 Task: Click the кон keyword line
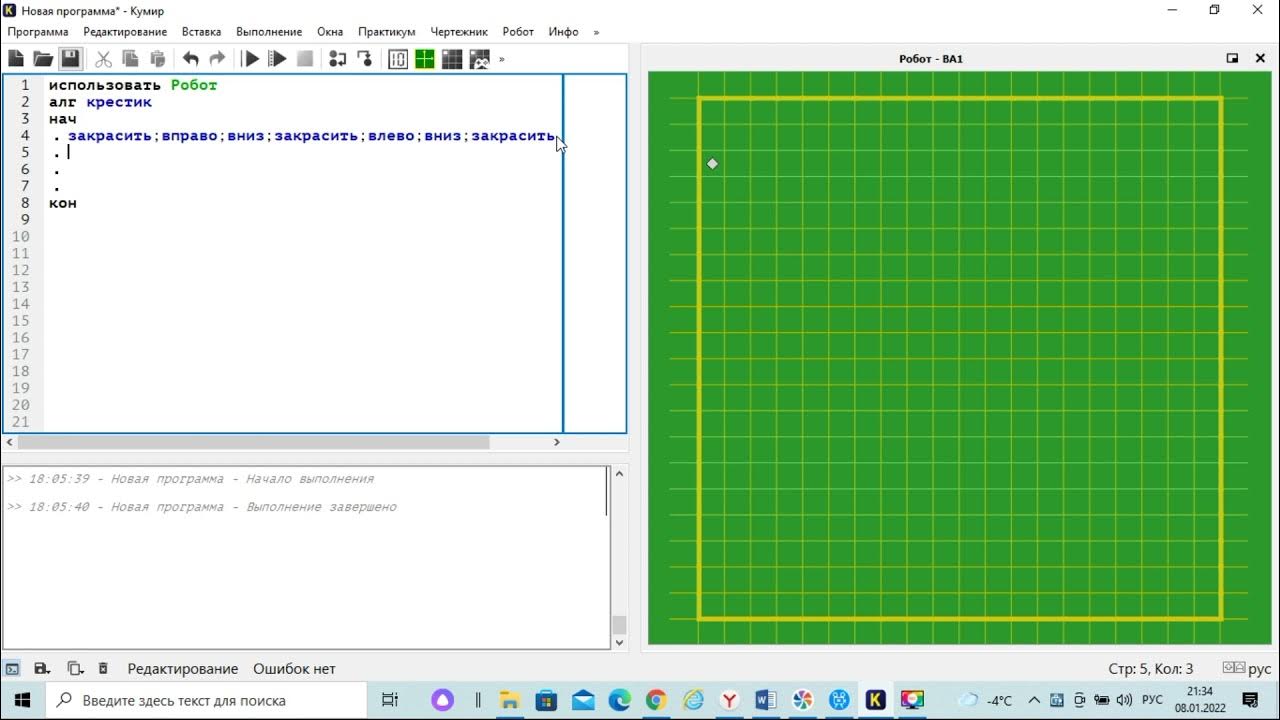click(63, 203)
